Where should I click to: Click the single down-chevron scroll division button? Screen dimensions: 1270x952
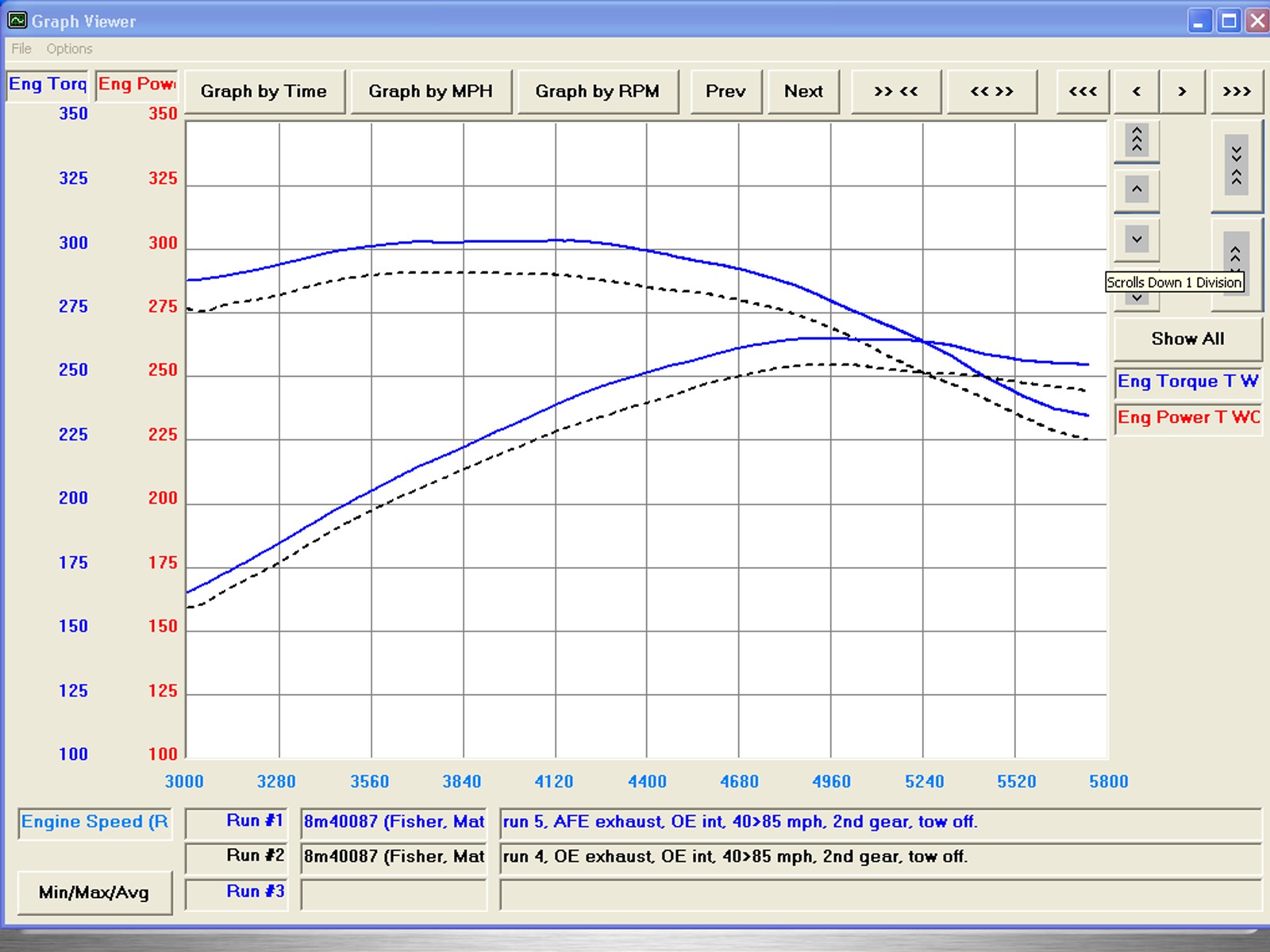pyautogui.click(x=1137, y=239)
